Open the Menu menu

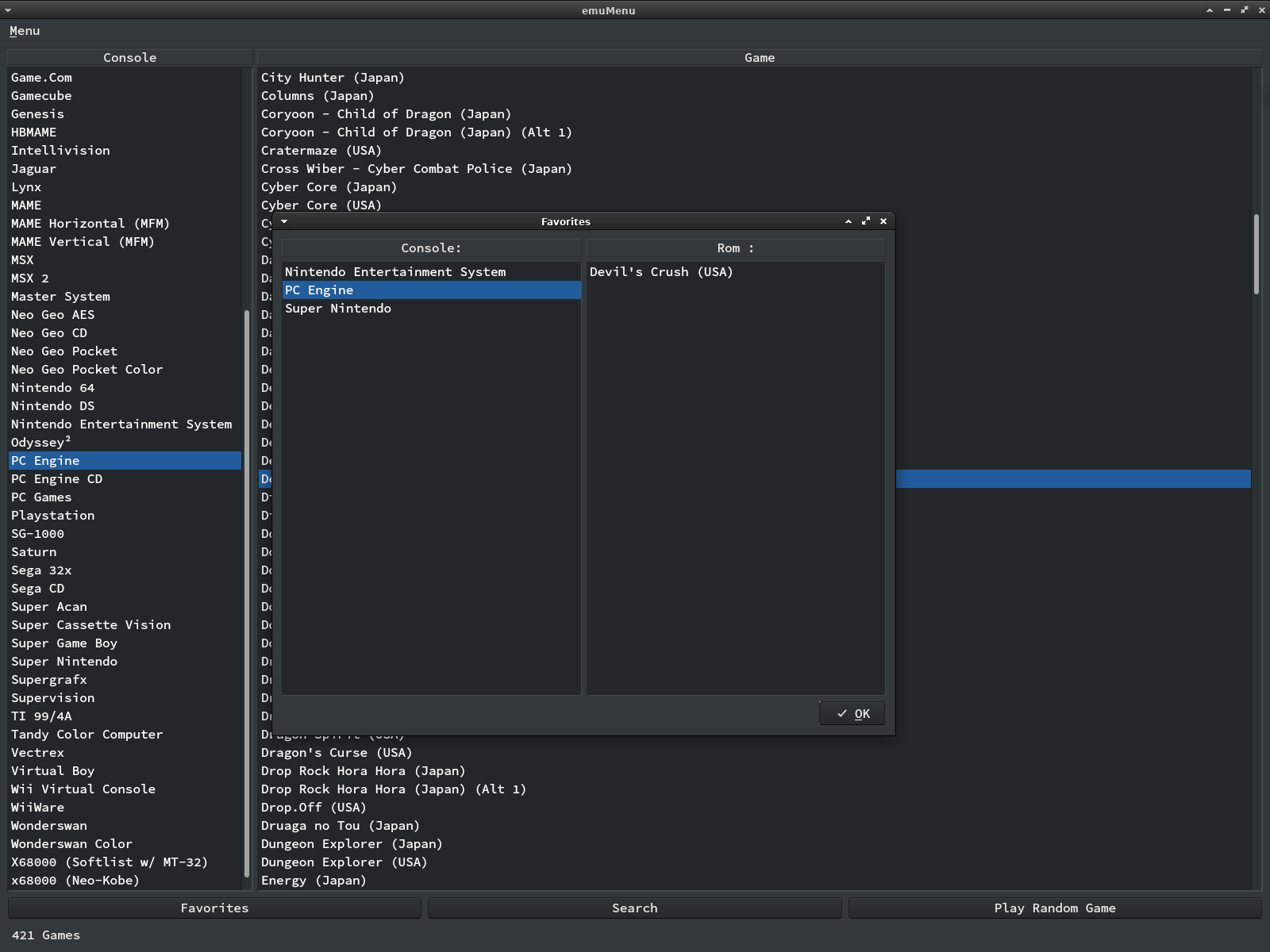tap(25, 31)
